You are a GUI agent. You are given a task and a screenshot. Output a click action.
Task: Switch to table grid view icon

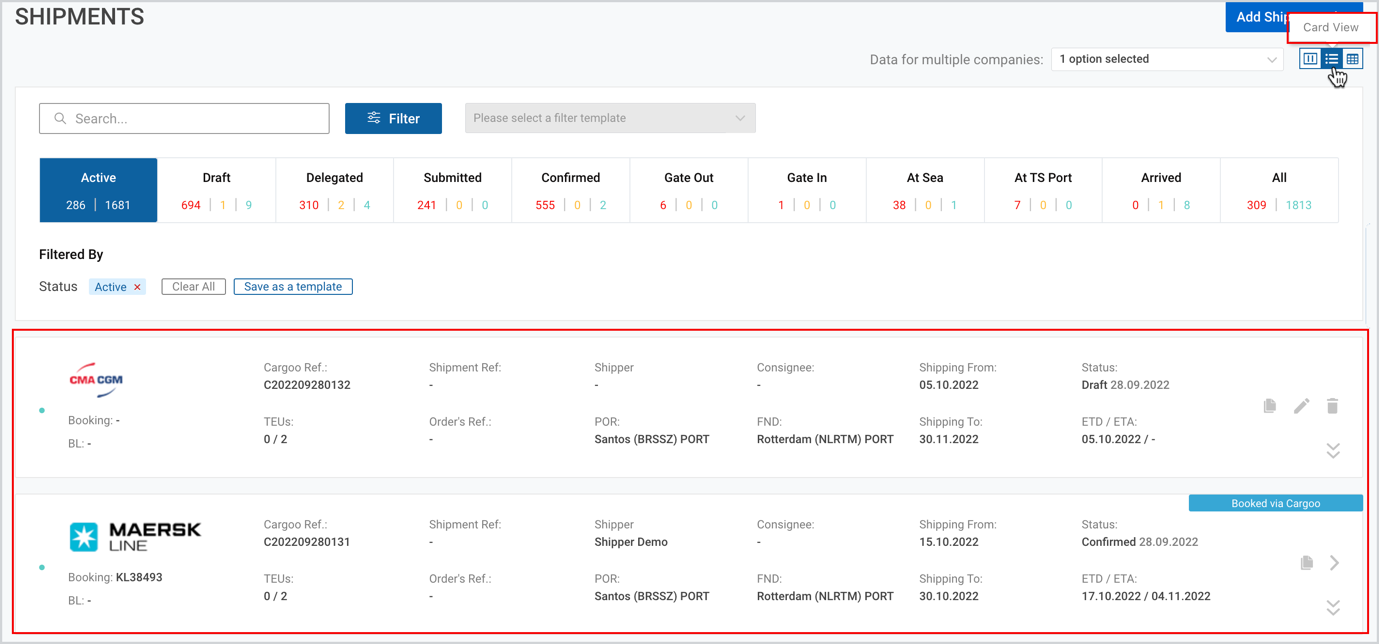pos(1352,59)
